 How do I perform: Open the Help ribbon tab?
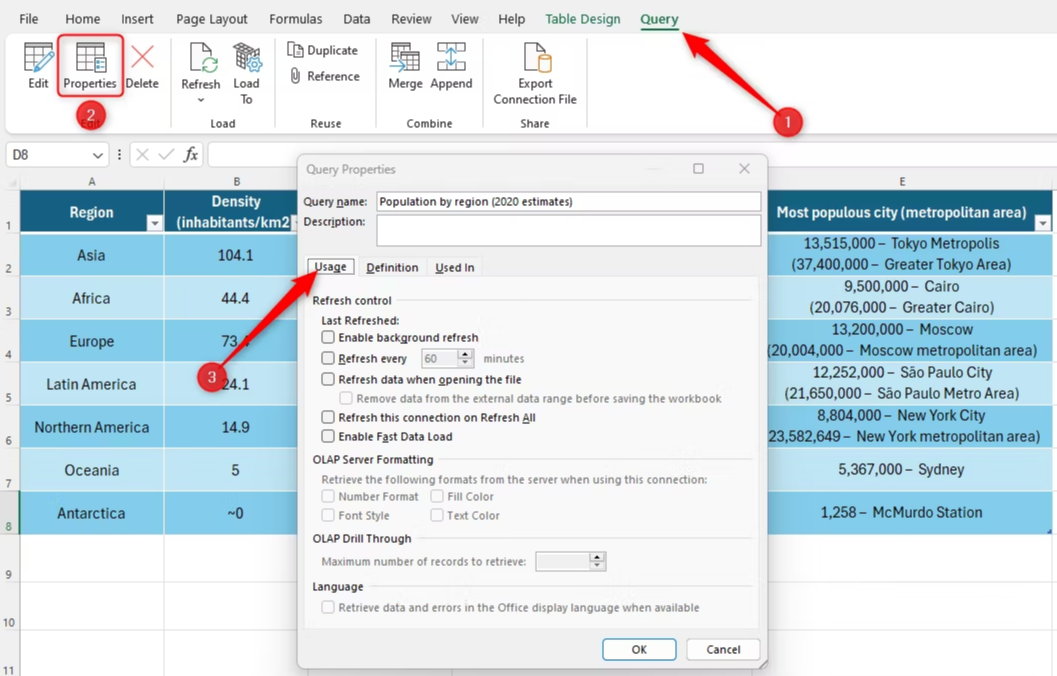click(x=512, y=19)
